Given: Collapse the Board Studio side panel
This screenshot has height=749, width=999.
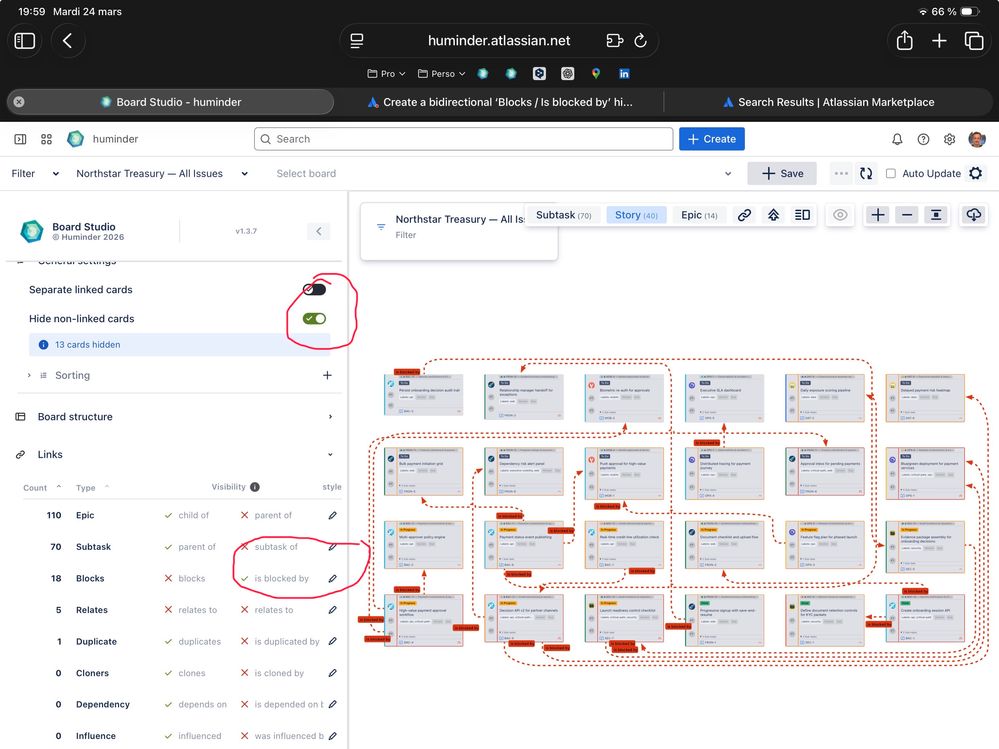Looking at the screenshot, I should (319, 231).
